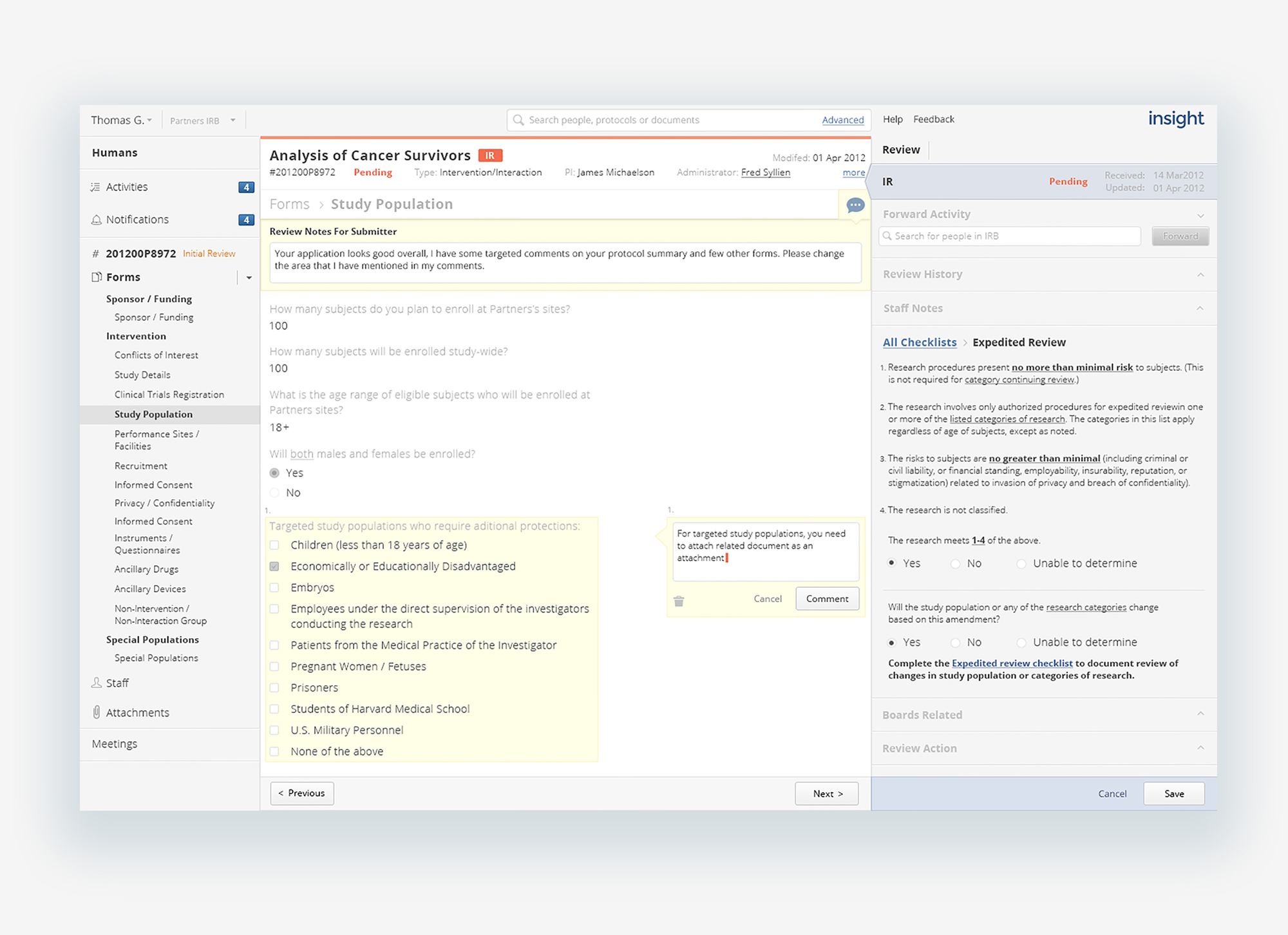Open the Help menu

pos(892,120)
